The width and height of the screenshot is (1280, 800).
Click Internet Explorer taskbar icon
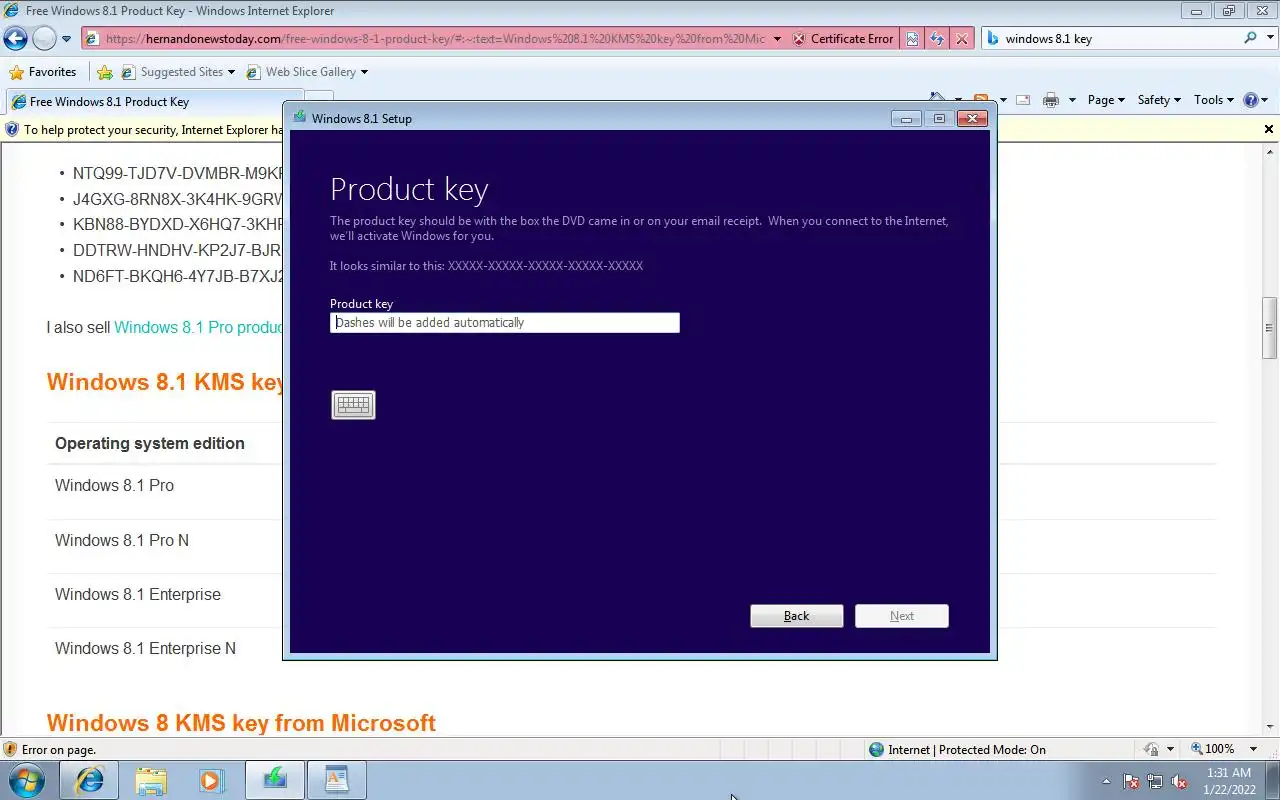tap(90, 780)
